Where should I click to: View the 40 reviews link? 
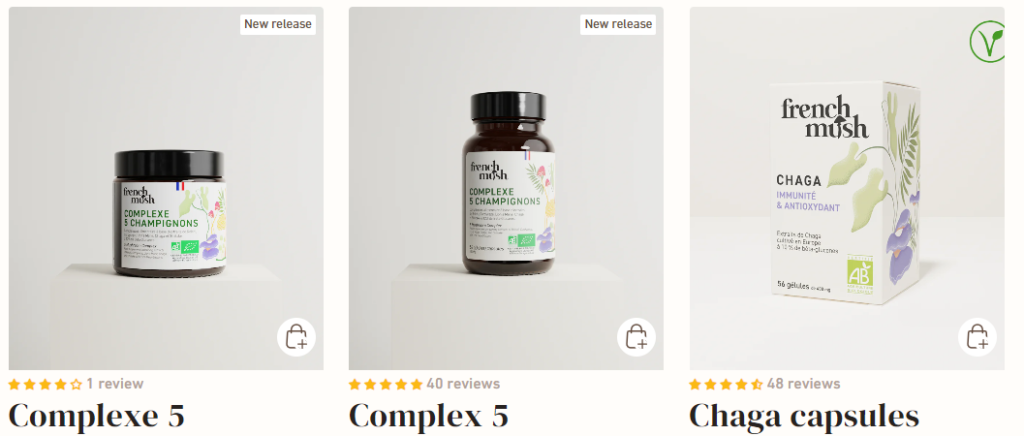coord(463,384)
